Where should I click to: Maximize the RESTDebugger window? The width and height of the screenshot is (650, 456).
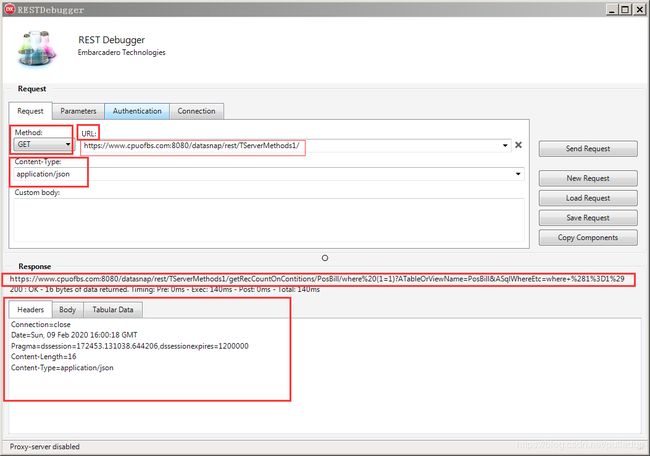point(625,9)
